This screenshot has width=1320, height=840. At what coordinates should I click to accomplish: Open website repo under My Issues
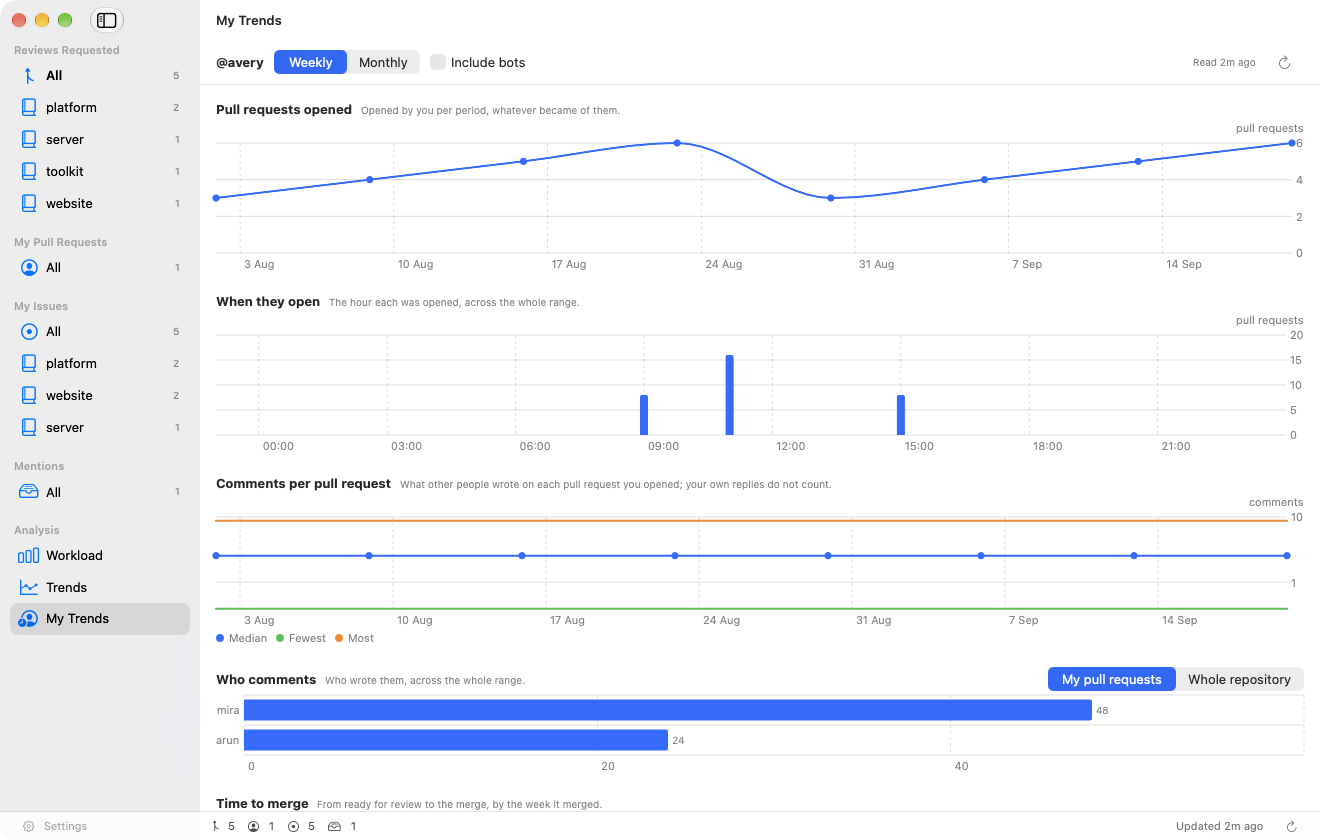tap(100, 396)
